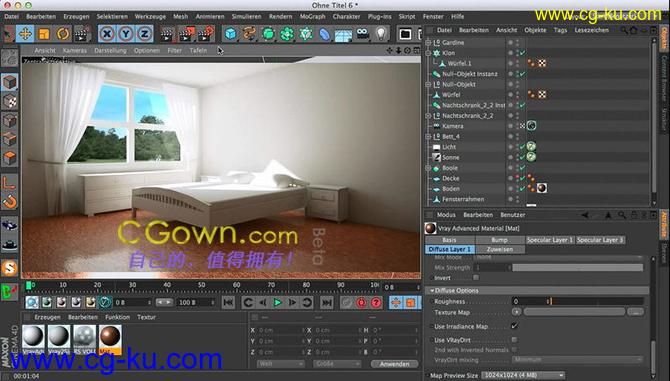Add a Cube primitive object

pos(230,34)
